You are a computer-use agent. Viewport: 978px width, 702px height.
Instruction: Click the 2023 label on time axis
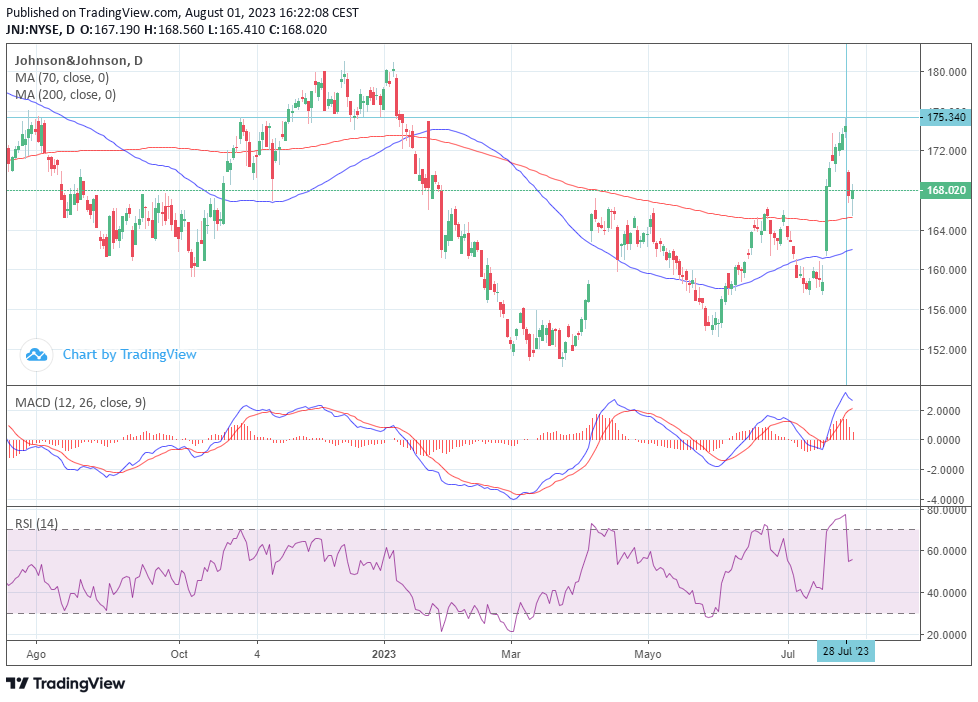pos(384,654)
